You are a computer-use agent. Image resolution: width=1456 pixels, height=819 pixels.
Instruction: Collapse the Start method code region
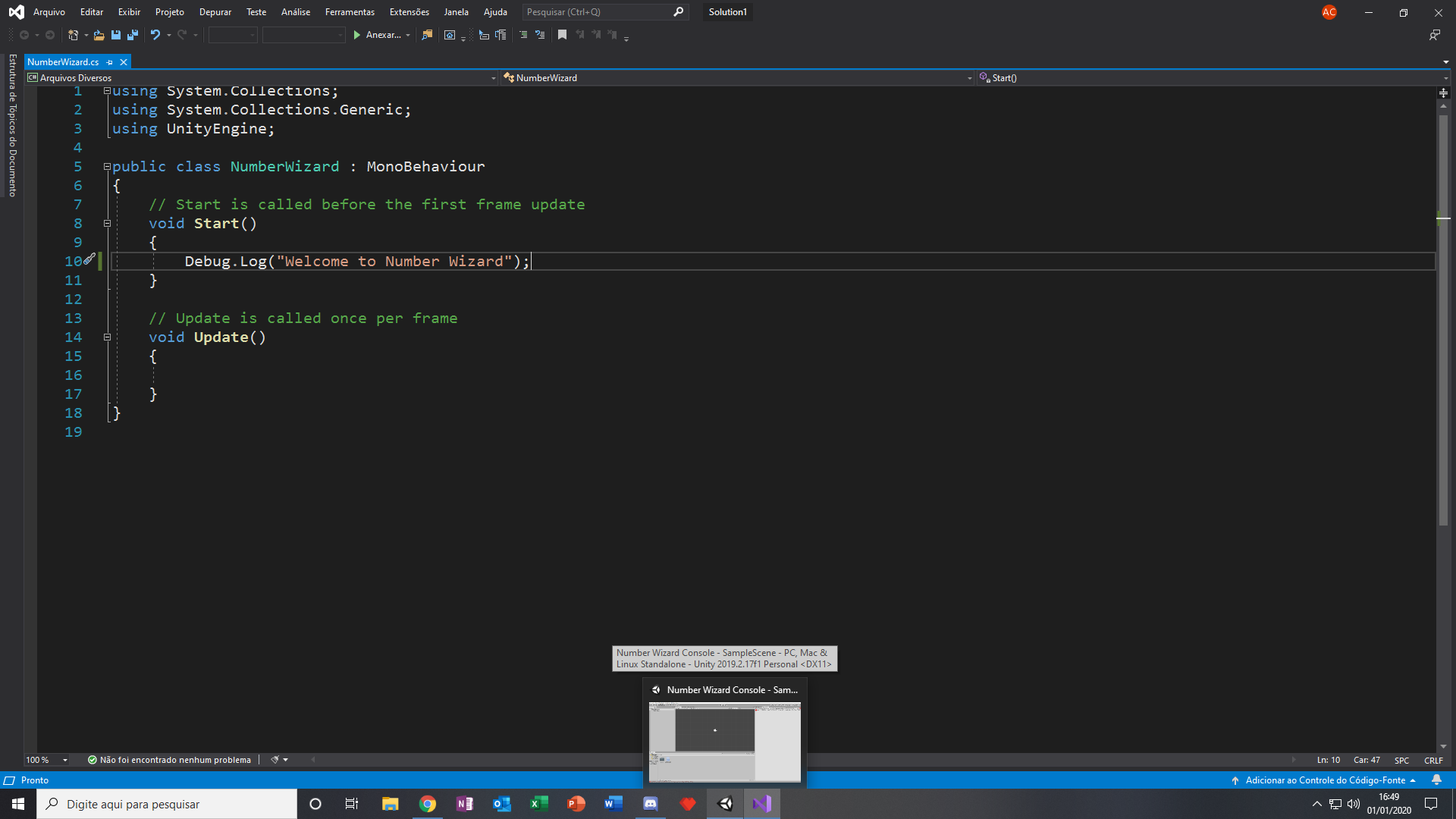pyautogui.click(x=107, y=222)
